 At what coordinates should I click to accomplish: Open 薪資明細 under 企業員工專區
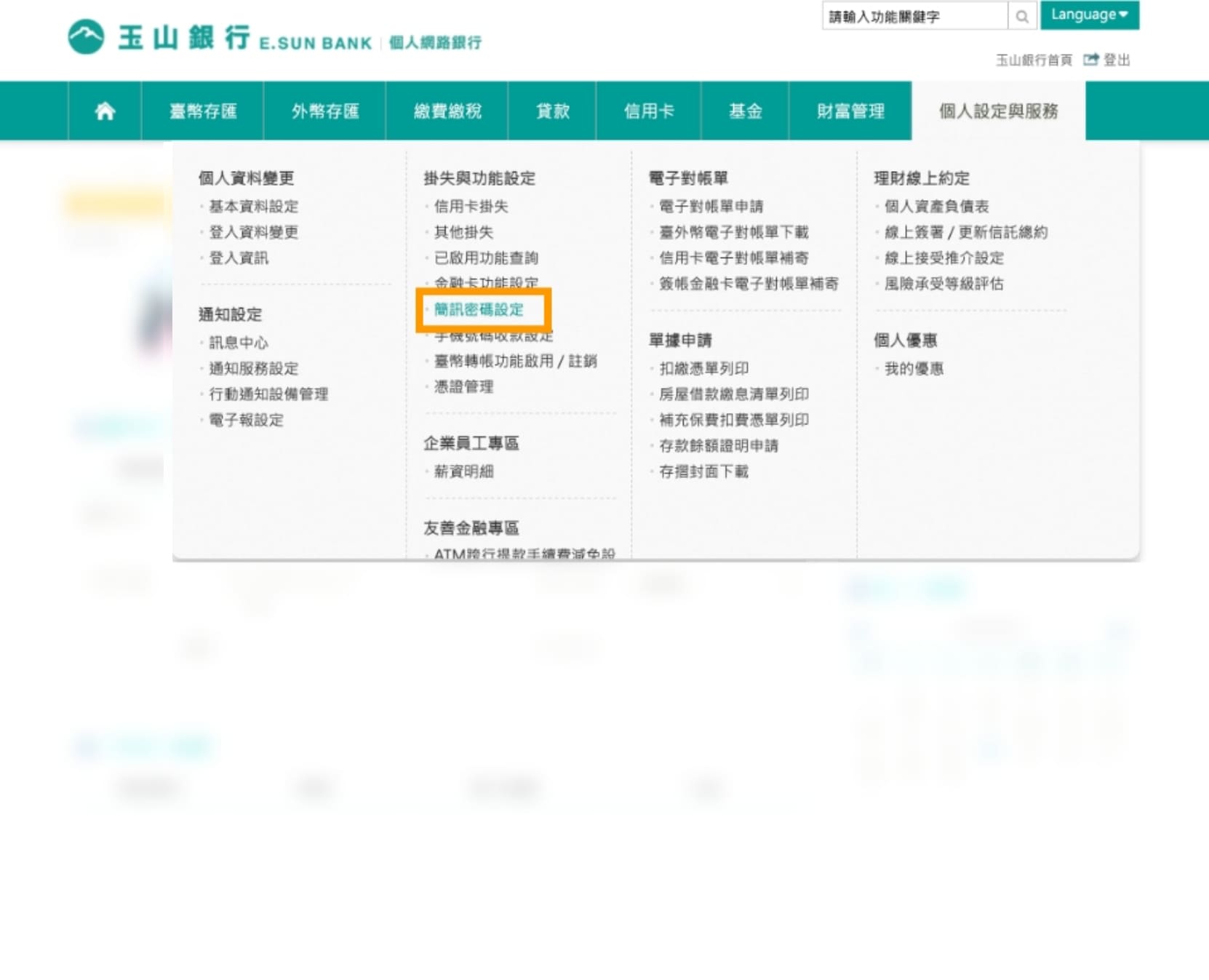pos(463,471)
